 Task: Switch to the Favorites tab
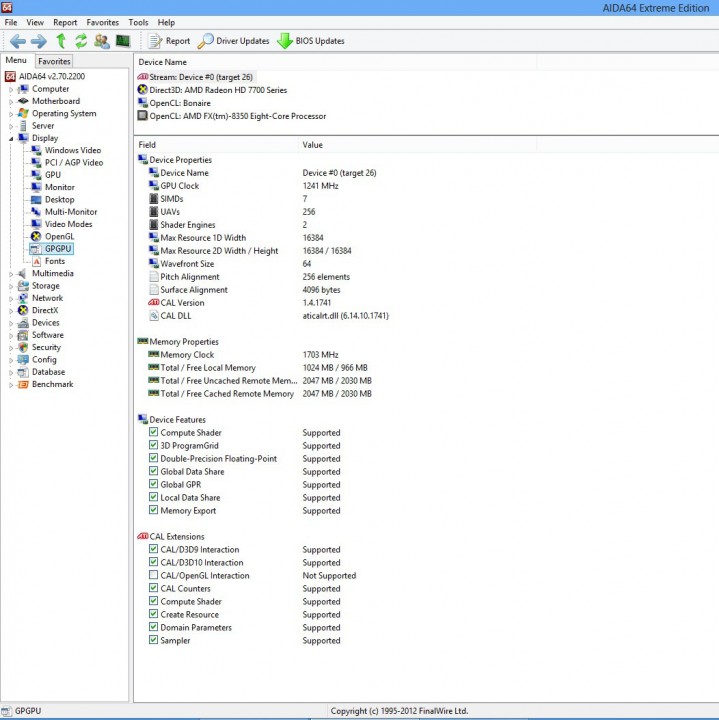(x=54, y=61)
